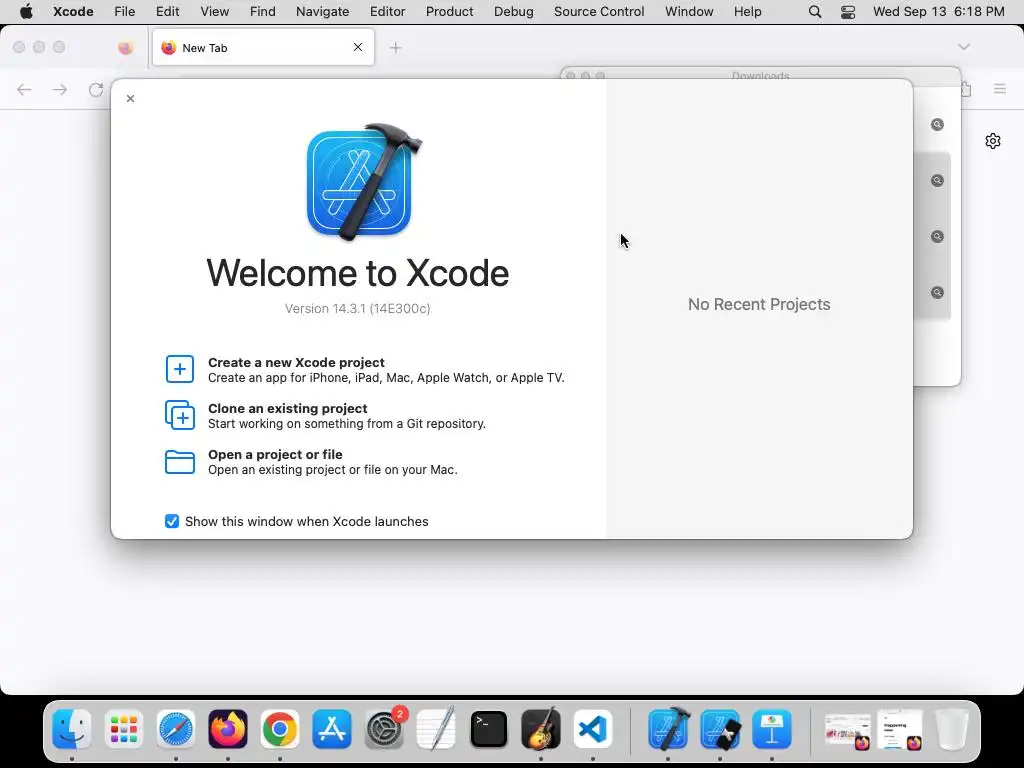The height and width of the screenshot is (768, 1024).
Task: Click the Xcode hammer icon in Dock
Action: (668, 729)
